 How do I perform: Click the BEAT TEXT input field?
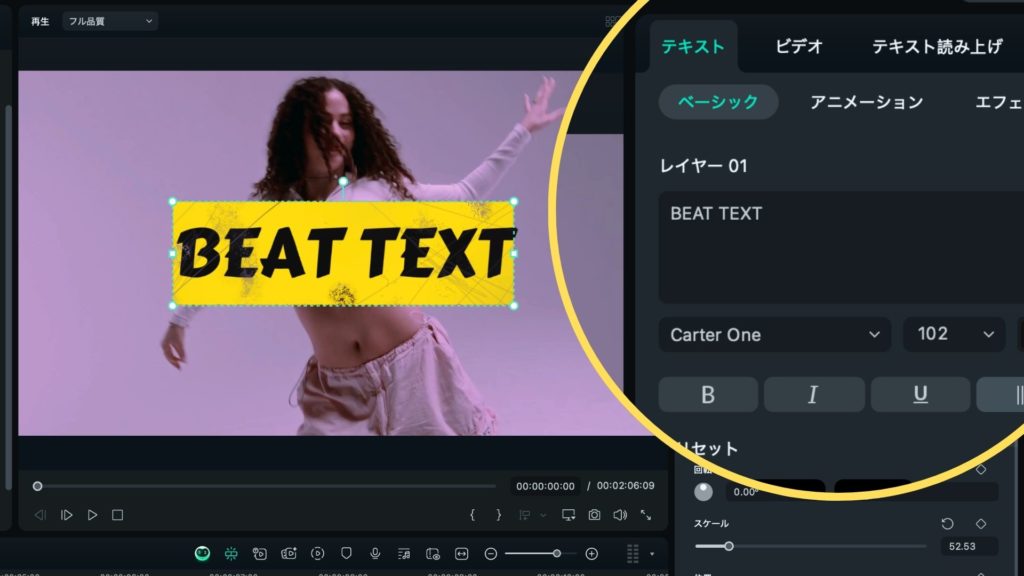[840, 247]
